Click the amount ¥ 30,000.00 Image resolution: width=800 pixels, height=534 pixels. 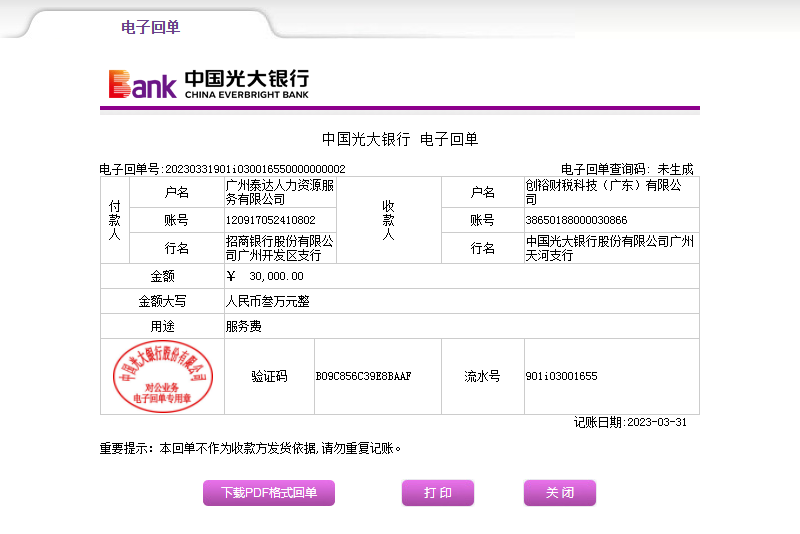[265, 276]
